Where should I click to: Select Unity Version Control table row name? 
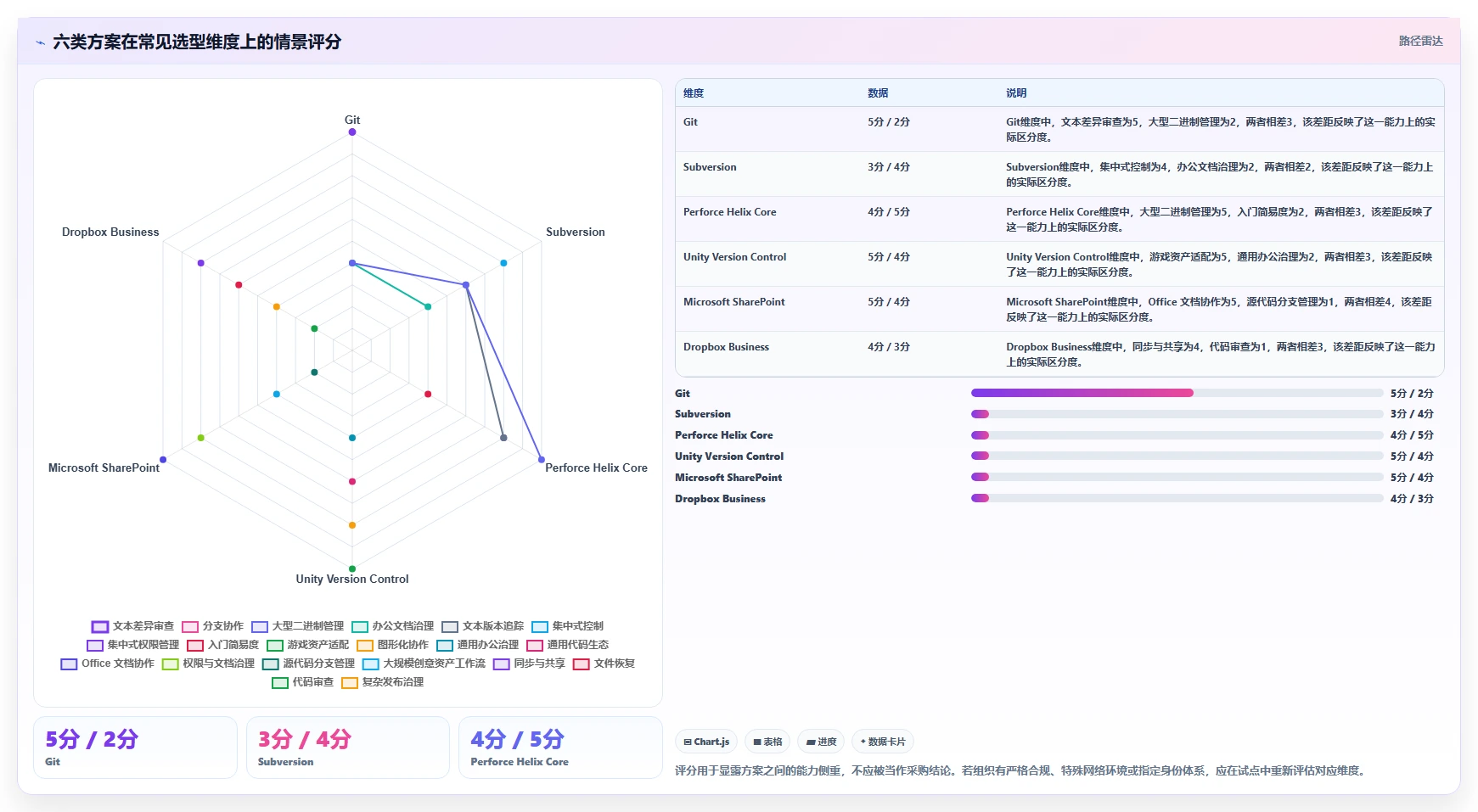[734, 257]
